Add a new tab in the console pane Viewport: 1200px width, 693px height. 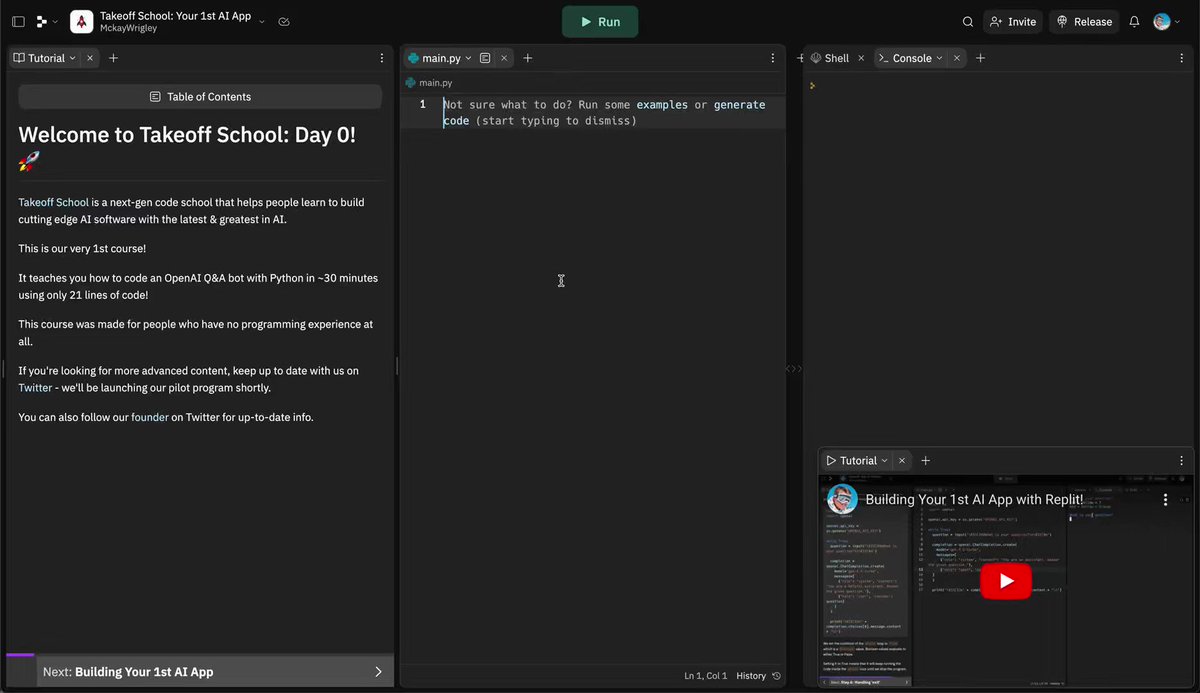(x=980, y=58)
